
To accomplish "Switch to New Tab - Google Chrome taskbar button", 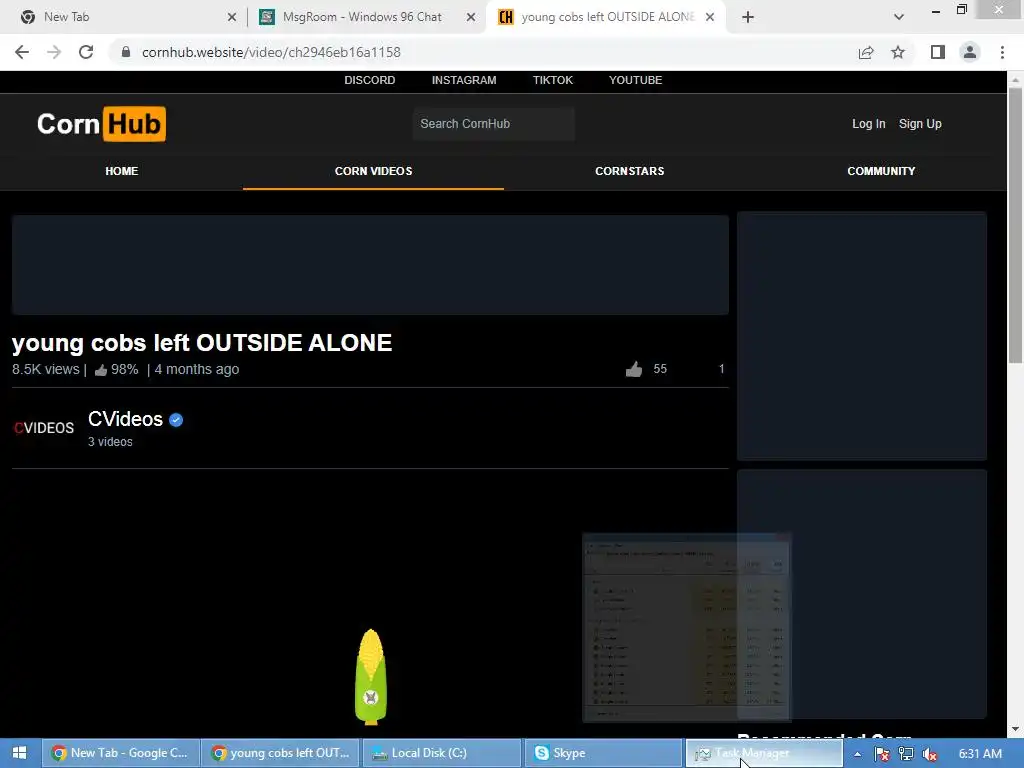I will (x=121, y=753).
